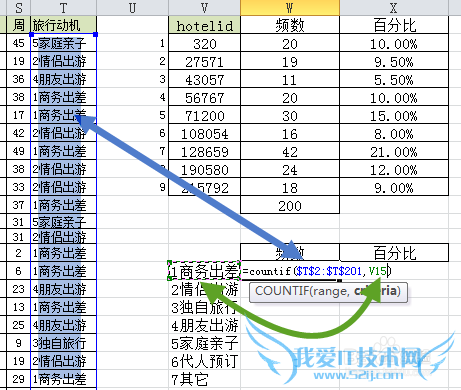Select hotelid cell 190580
461x390 pixels.
click(x=204, y=169)
